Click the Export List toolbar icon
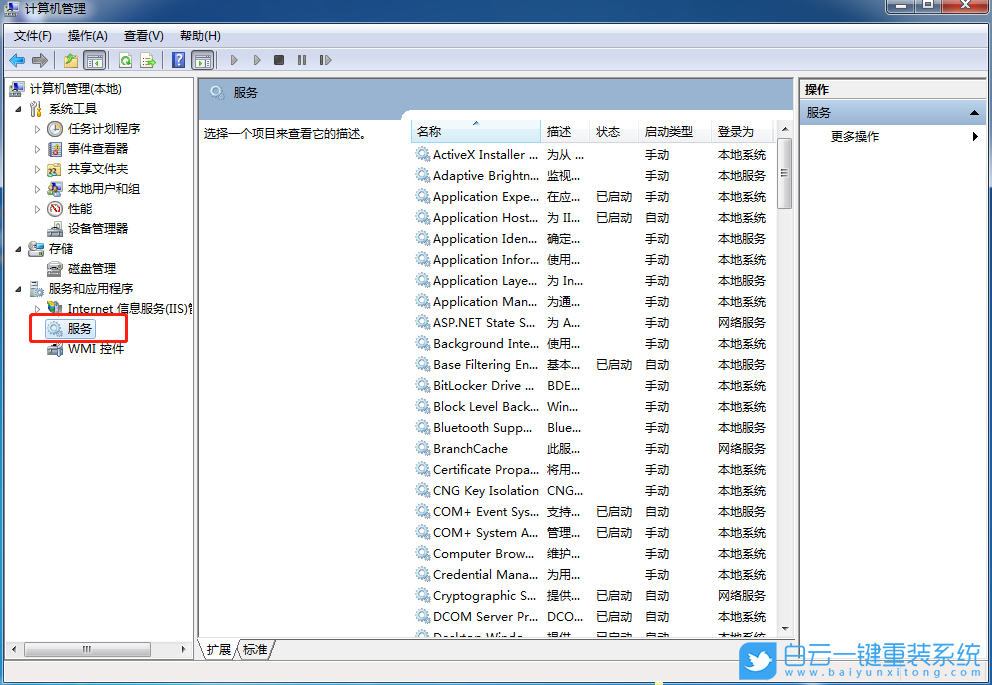 148,60
